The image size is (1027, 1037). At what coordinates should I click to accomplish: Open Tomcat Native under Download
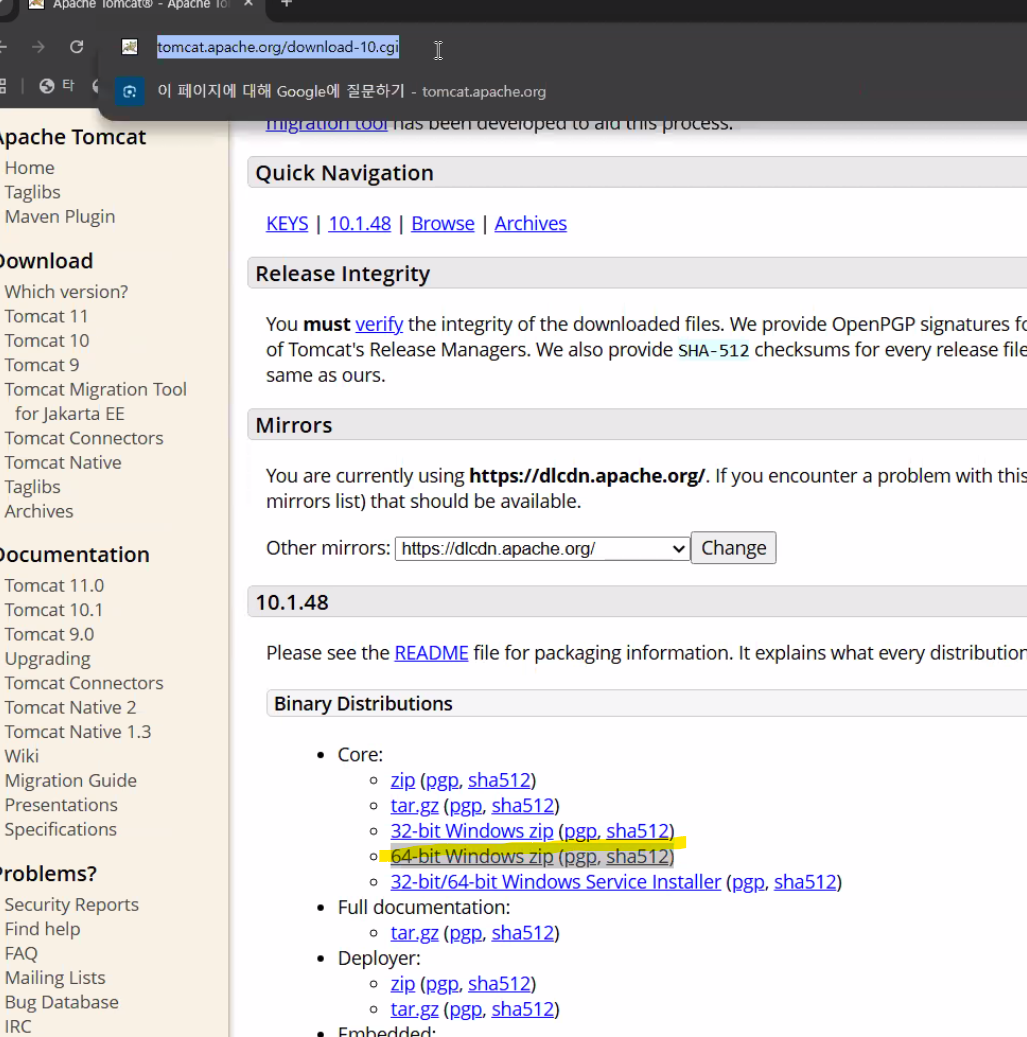63,462
